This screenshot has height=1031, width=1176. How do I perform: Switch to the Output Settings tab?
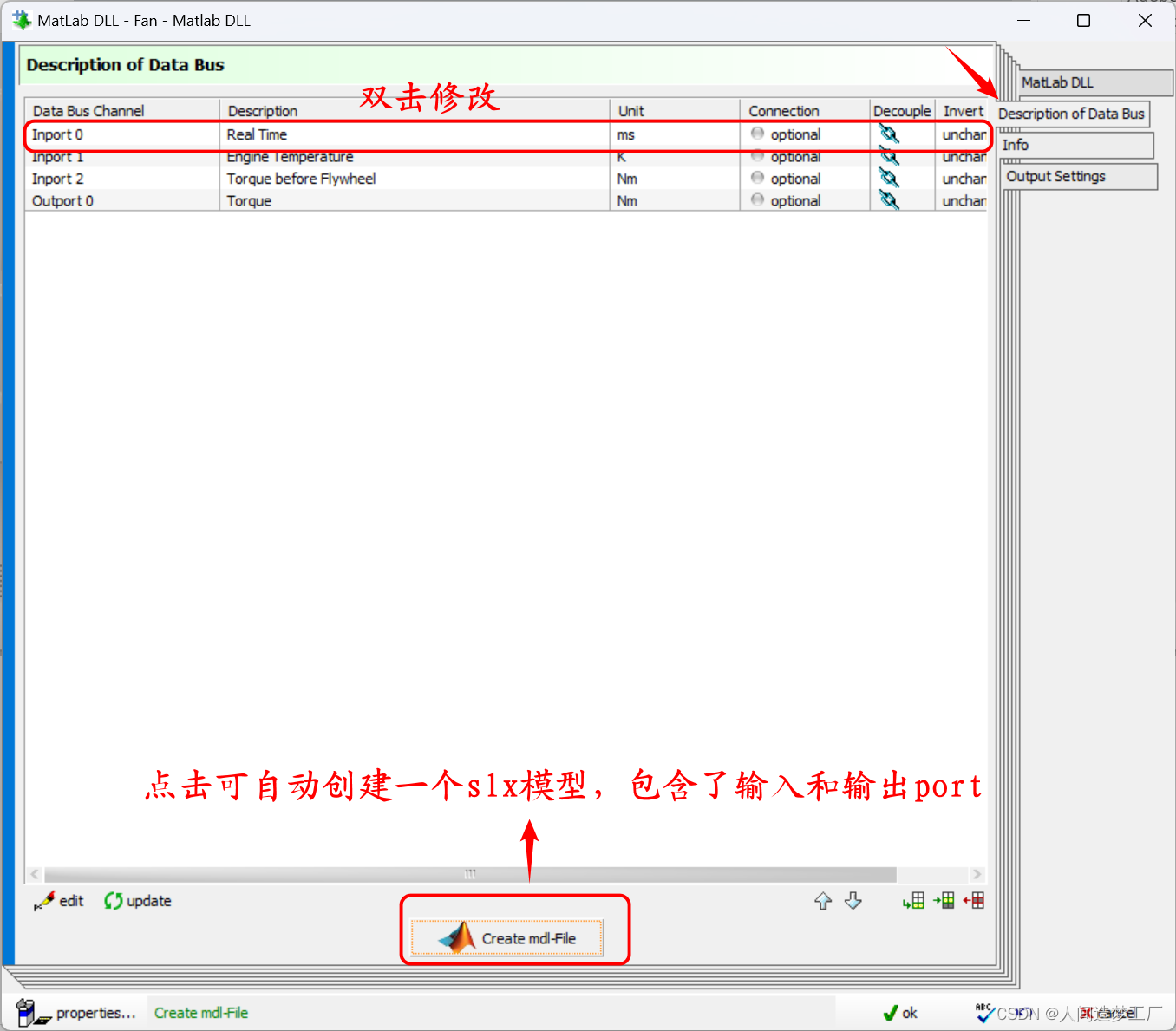coord(1078,176)
